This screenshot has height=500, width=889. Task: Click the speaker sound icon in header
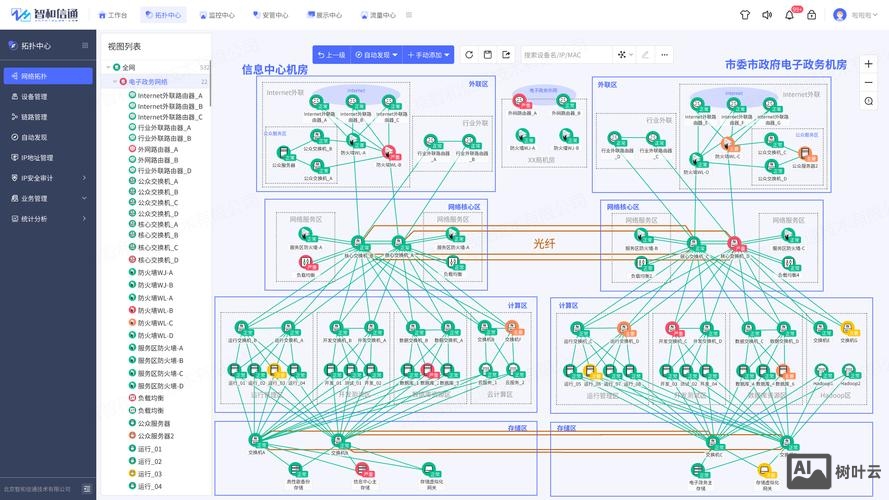click(x=766, y=15)
